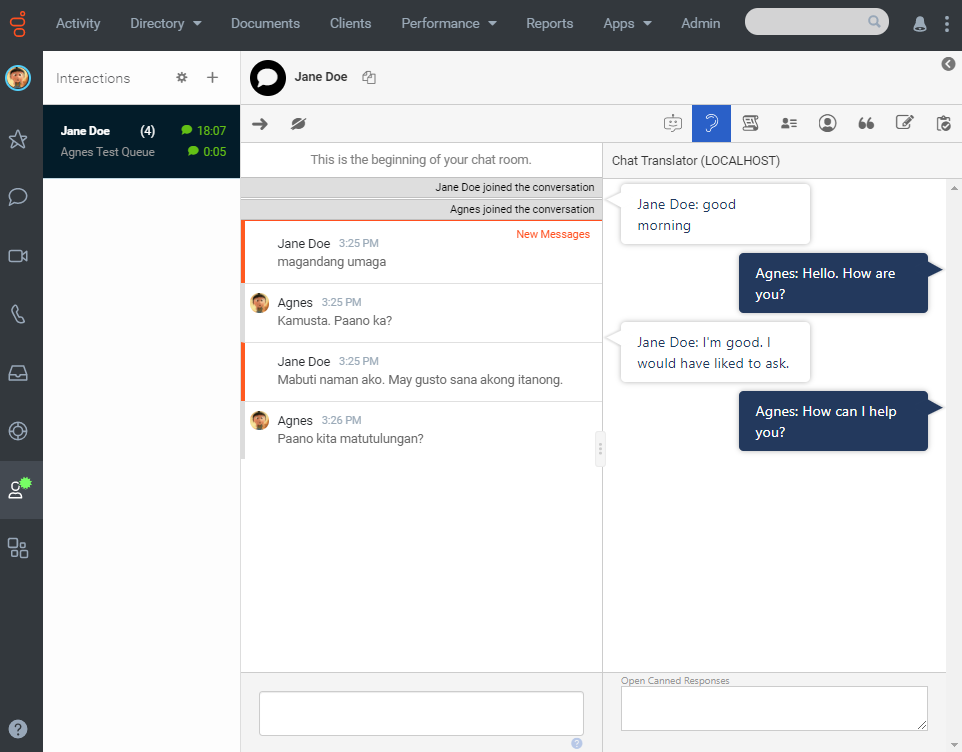Image resolution: width=962 pixels, height=752 pixels.
Task: Click the Open Canned Responses text box
Action: pos(773,708)
